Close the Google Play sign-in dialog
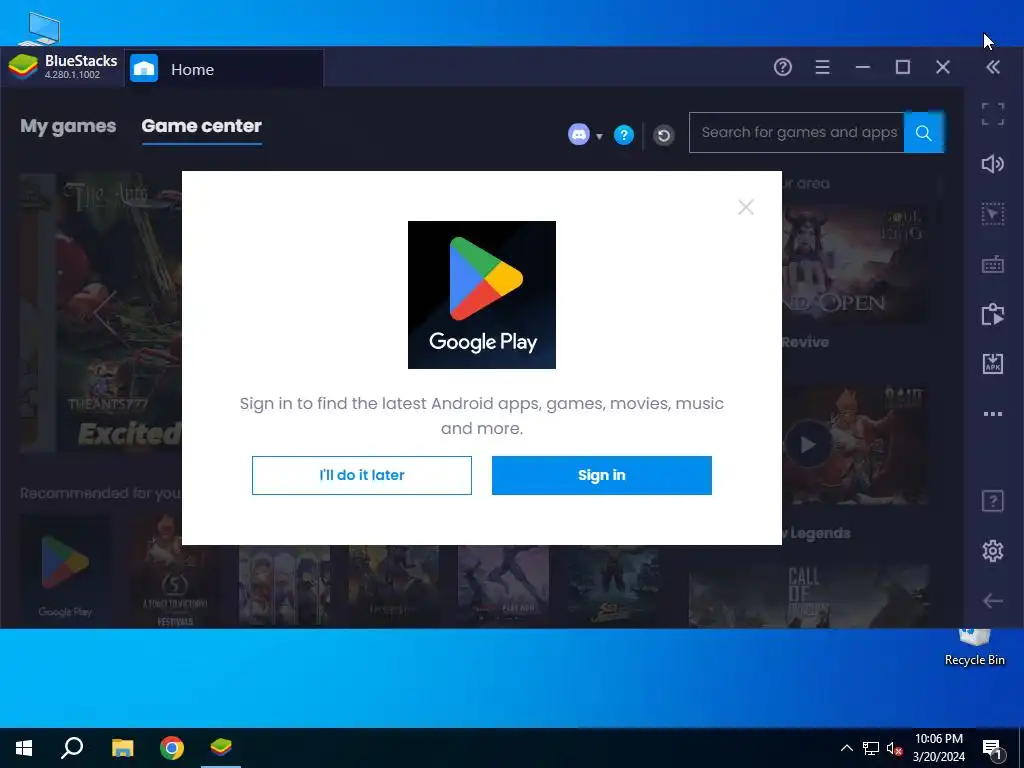 746,207
